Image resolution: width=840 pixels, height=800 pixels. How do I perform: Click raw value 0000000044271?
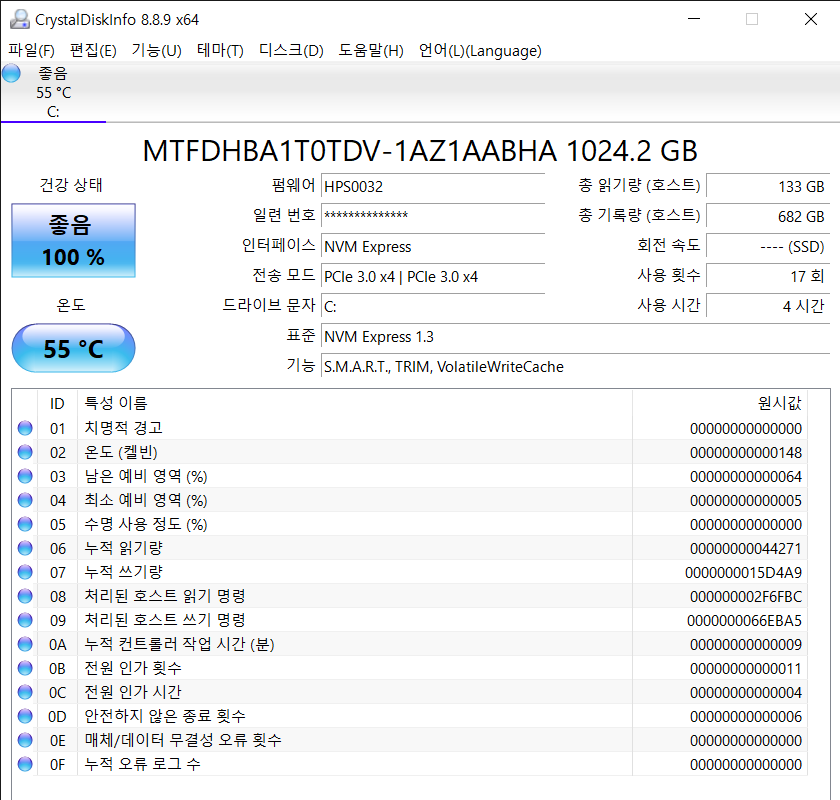coord(746,549)
